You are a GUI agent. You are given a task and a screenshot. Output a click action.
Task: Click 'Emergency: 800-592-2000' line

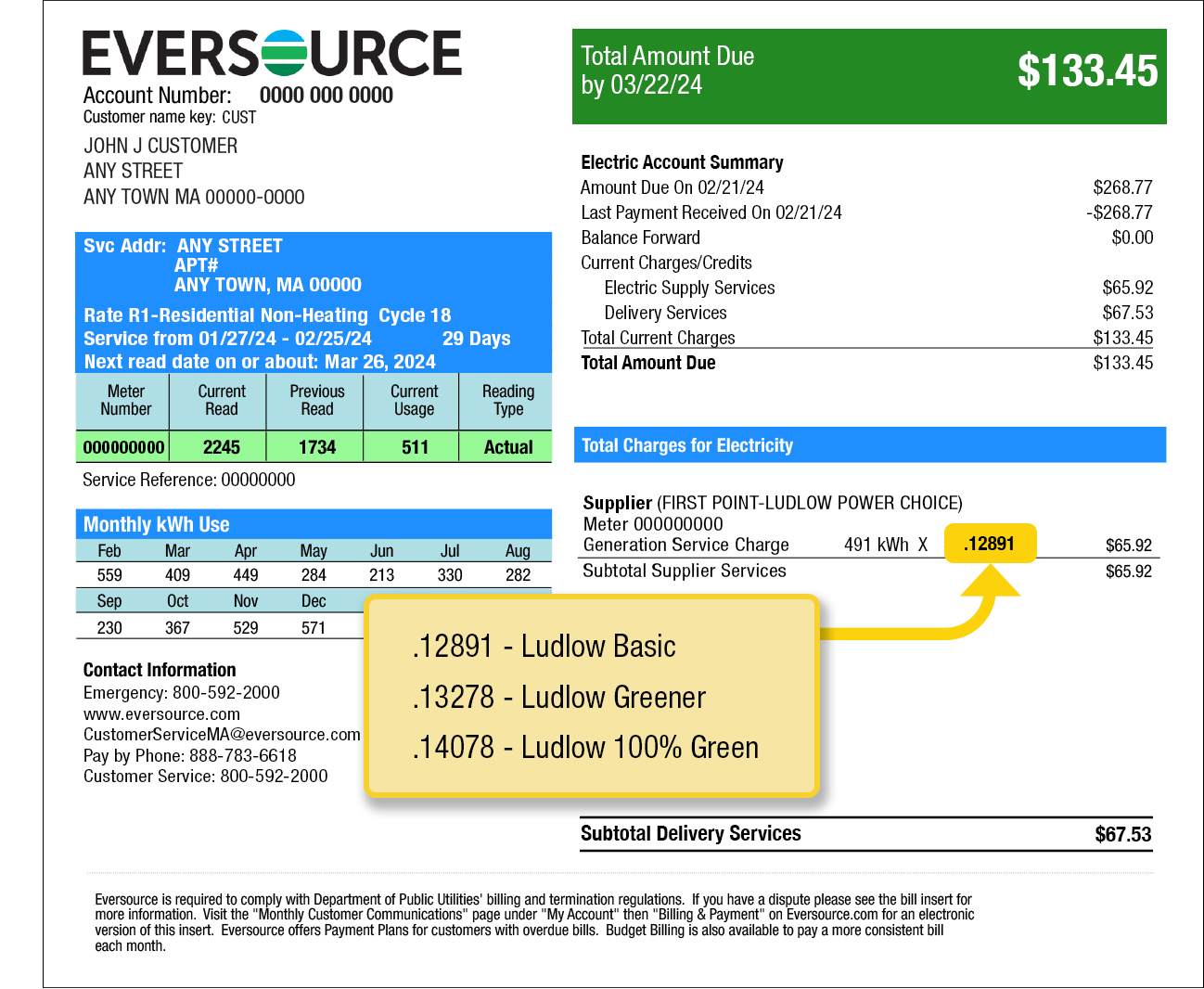tap(182, 693)
